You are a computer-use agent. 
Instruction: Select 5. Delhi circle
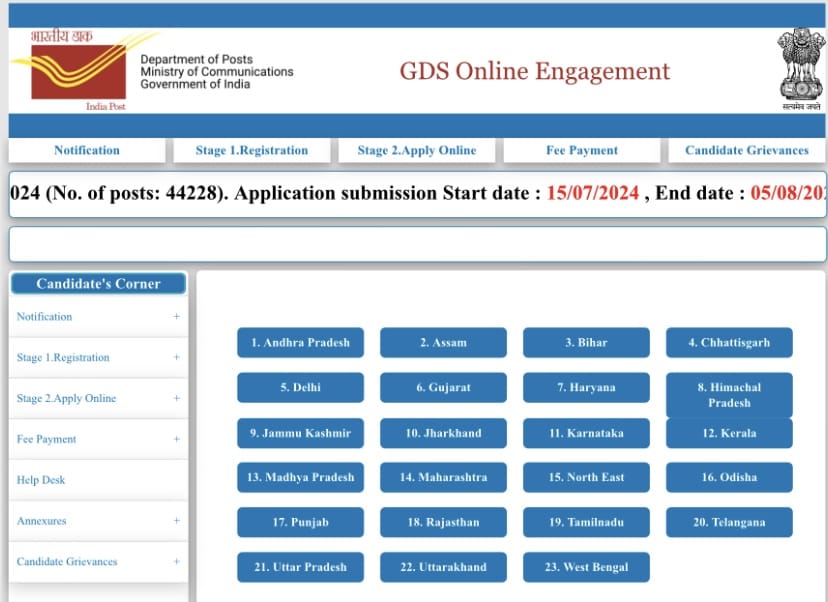pyautogui.click(x=300, y=388)
